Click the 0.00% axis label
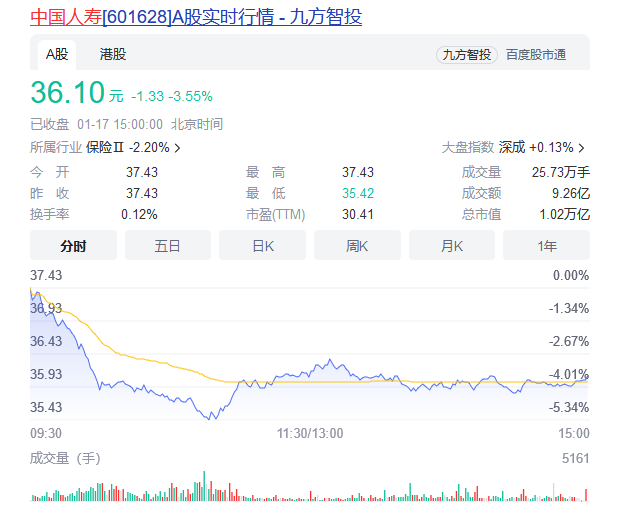This screenshot has width=623, height=511. 571,275
